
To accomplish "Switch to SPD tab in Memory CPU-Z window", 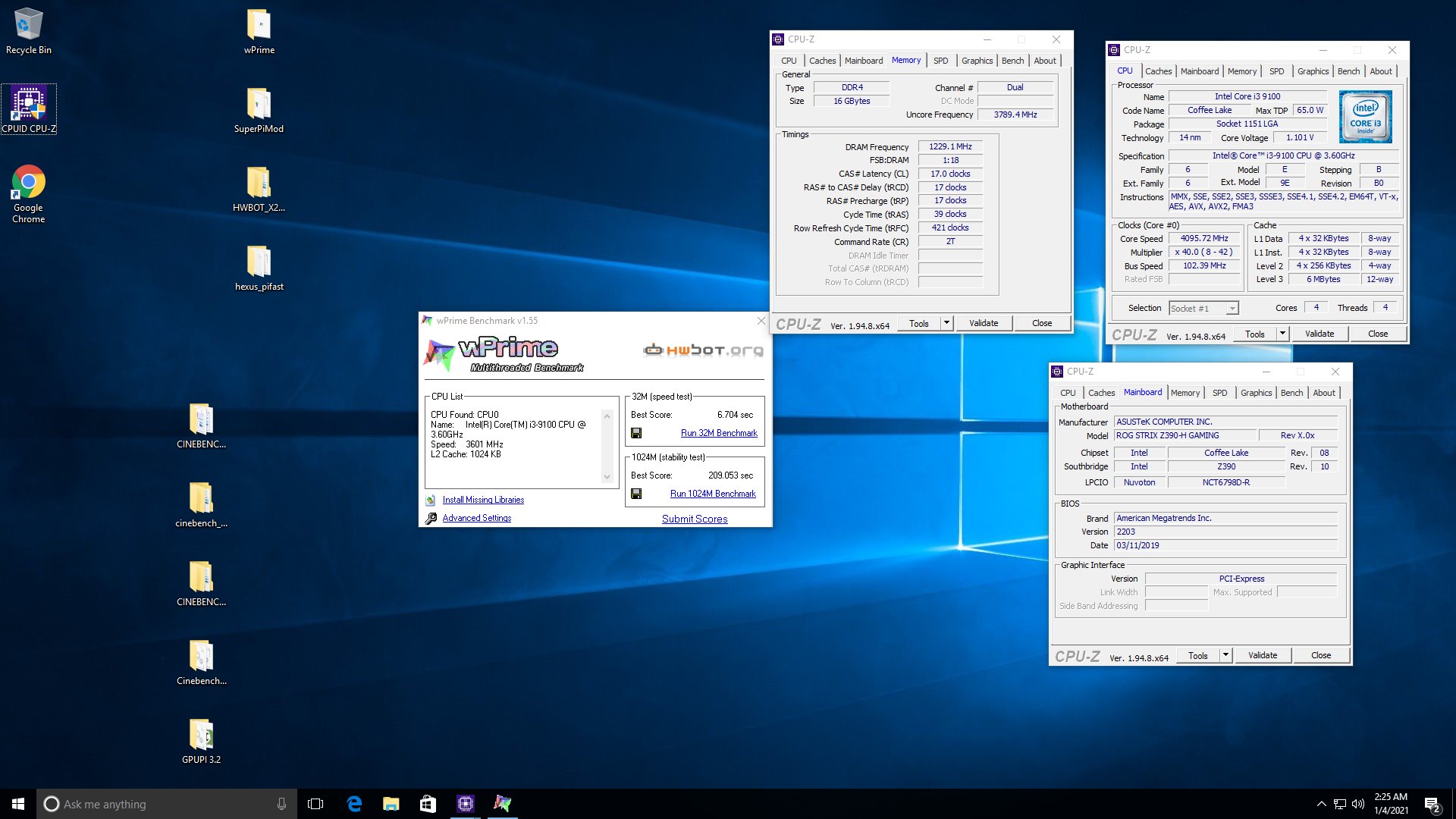I will pos(940,61).
